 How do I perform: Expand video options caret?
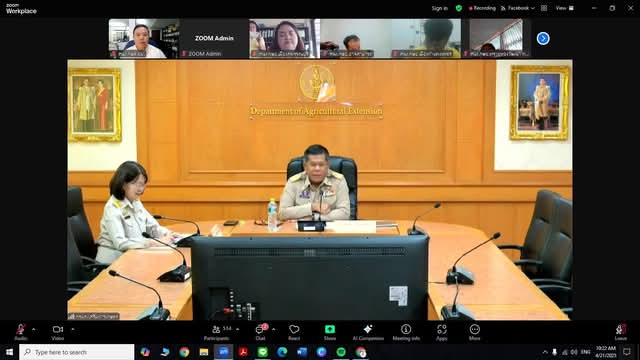click(x=73, y=329)
